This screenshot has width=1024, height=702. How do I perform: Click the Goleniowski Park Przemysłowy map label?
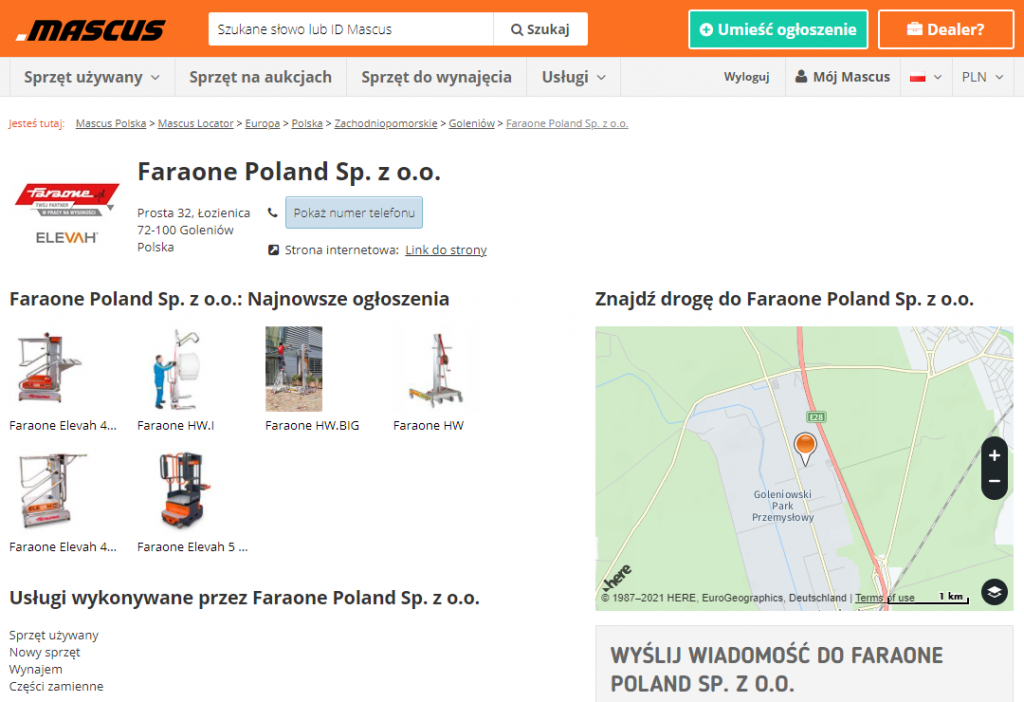(x=782, y=505)
